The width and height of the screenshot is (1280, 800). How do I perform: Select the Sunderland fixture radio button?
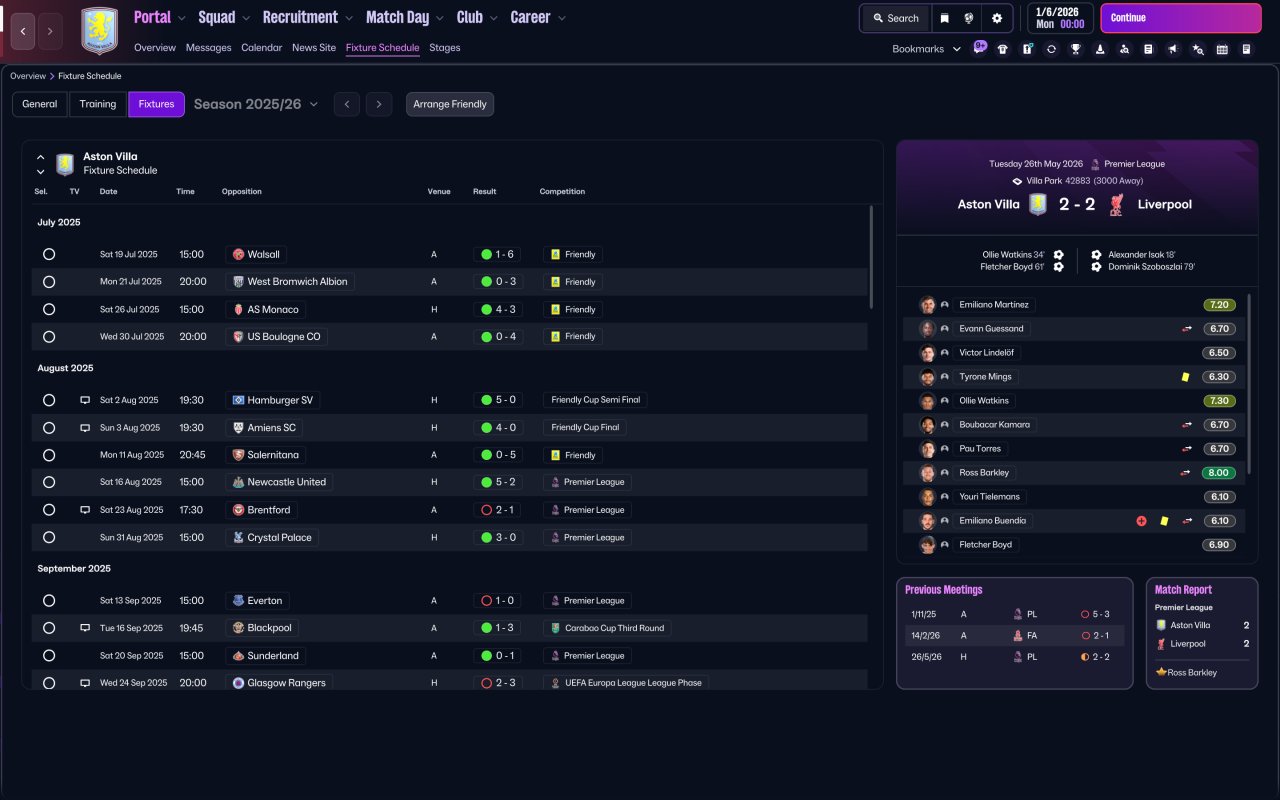pyautogui.click(x=49, y=656)
